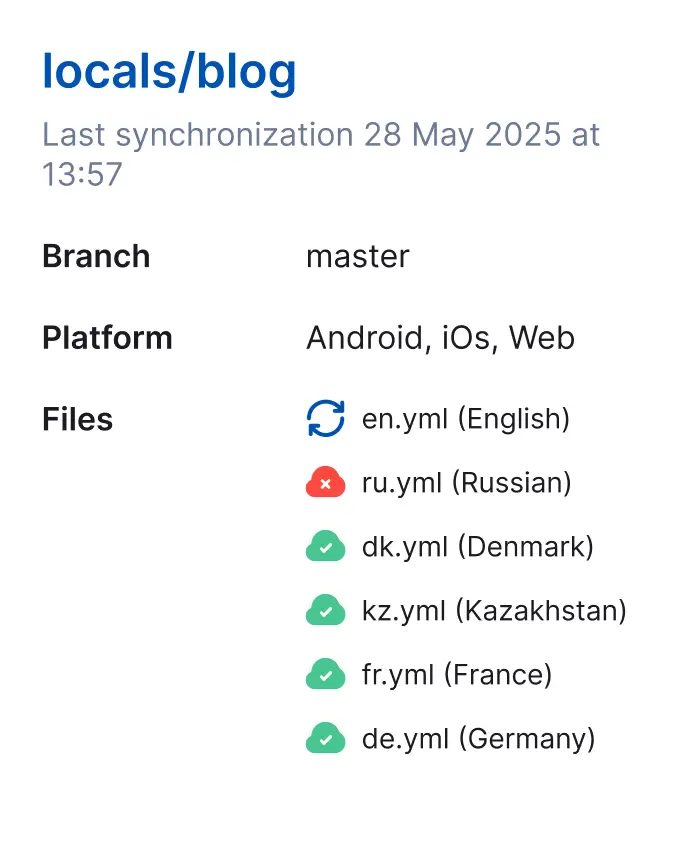Click the sync icon beside en.yml
Viewport: 684px width, 858px height.
click(326, 419)
